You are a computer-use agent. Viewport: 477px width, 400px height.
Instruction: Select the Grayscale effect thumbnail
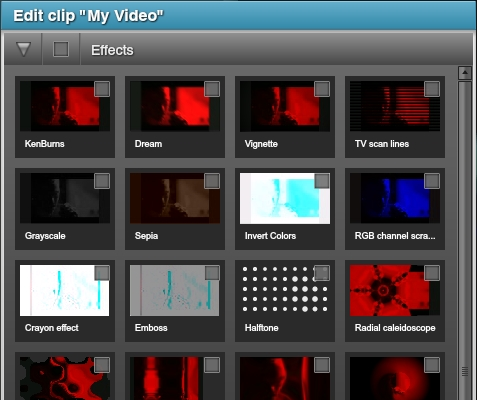point(65,198)
